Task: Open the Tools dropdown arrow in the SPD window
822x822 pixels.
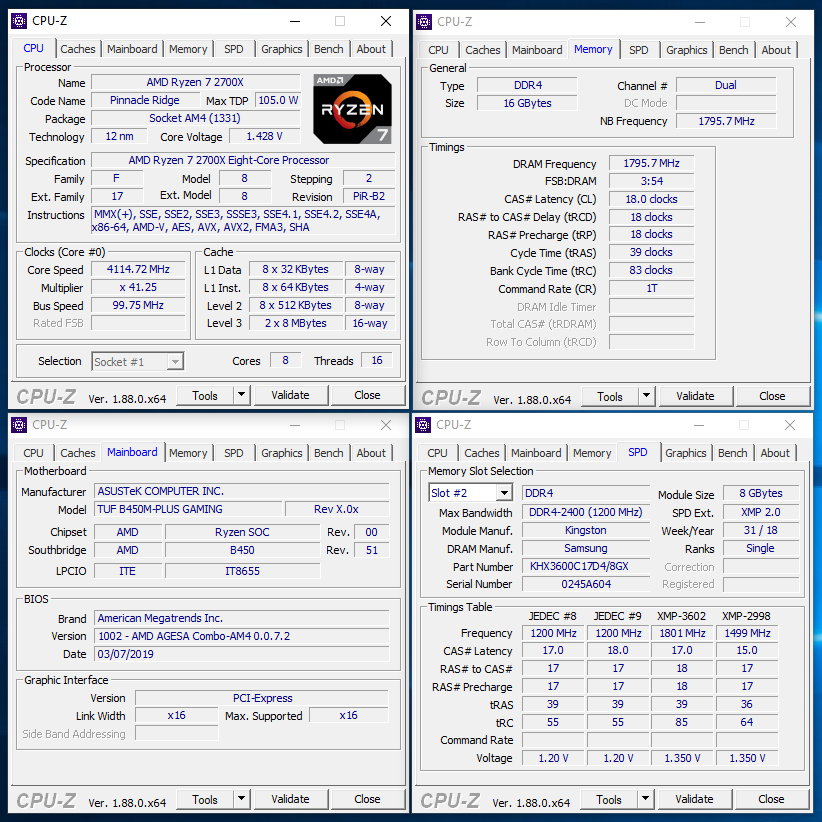Action: point(645,799)
